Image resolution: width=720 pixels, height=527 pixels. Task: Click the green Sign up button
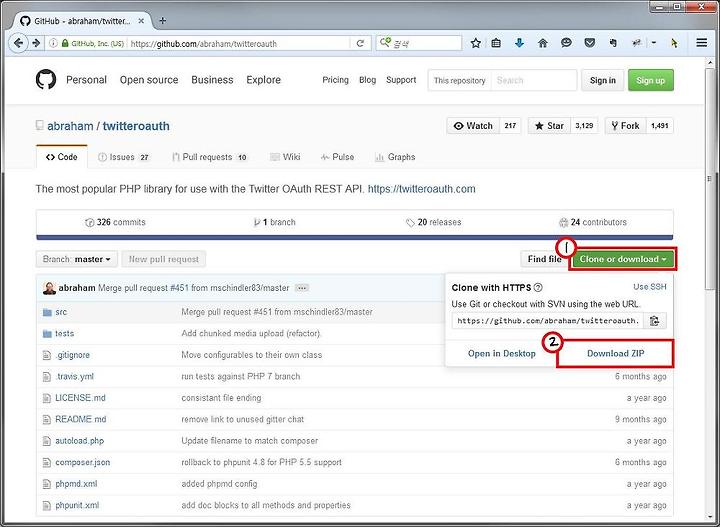point(651,80)
